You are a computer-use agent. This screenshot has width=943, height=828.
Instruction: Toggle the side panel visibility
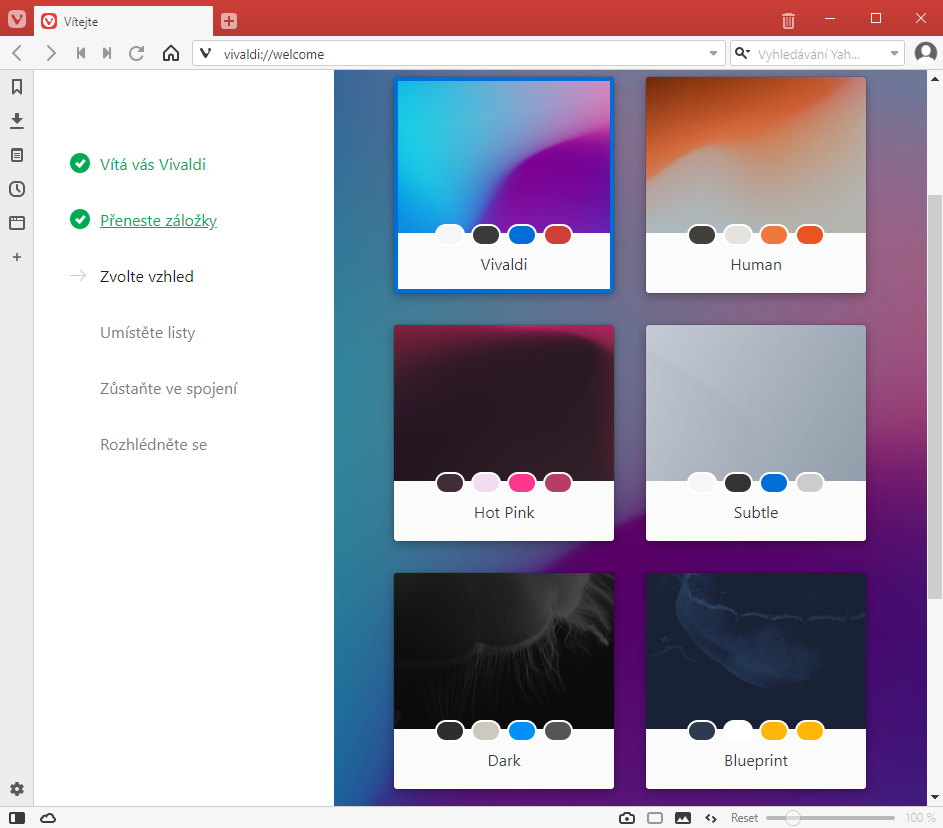tap(17, 818)
